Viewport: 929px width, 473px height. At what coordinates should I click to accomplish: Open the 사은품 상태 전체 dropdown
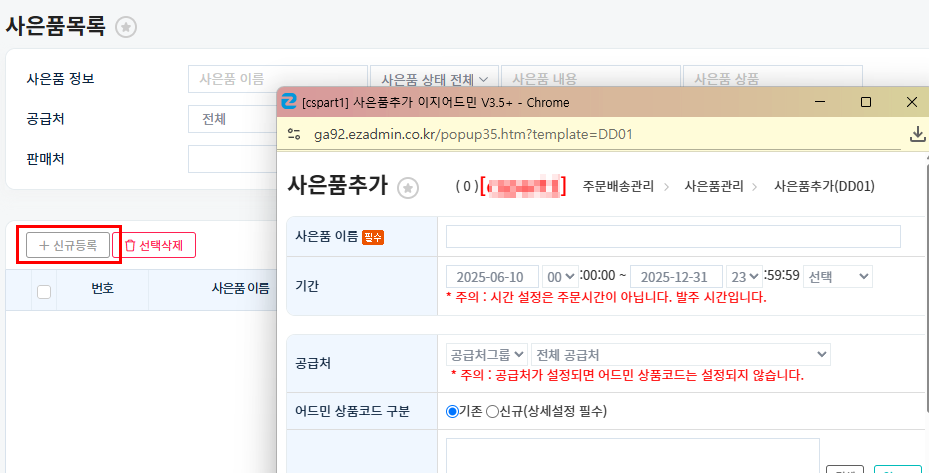433,79
